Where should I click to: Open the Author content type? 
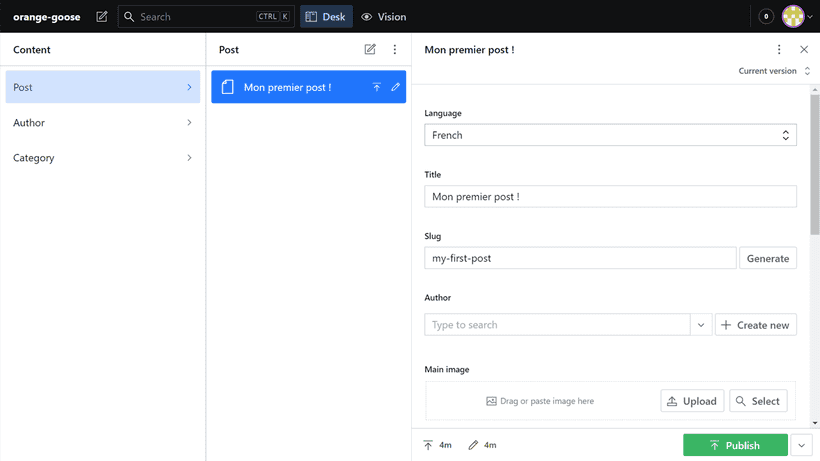pos(102,122)
